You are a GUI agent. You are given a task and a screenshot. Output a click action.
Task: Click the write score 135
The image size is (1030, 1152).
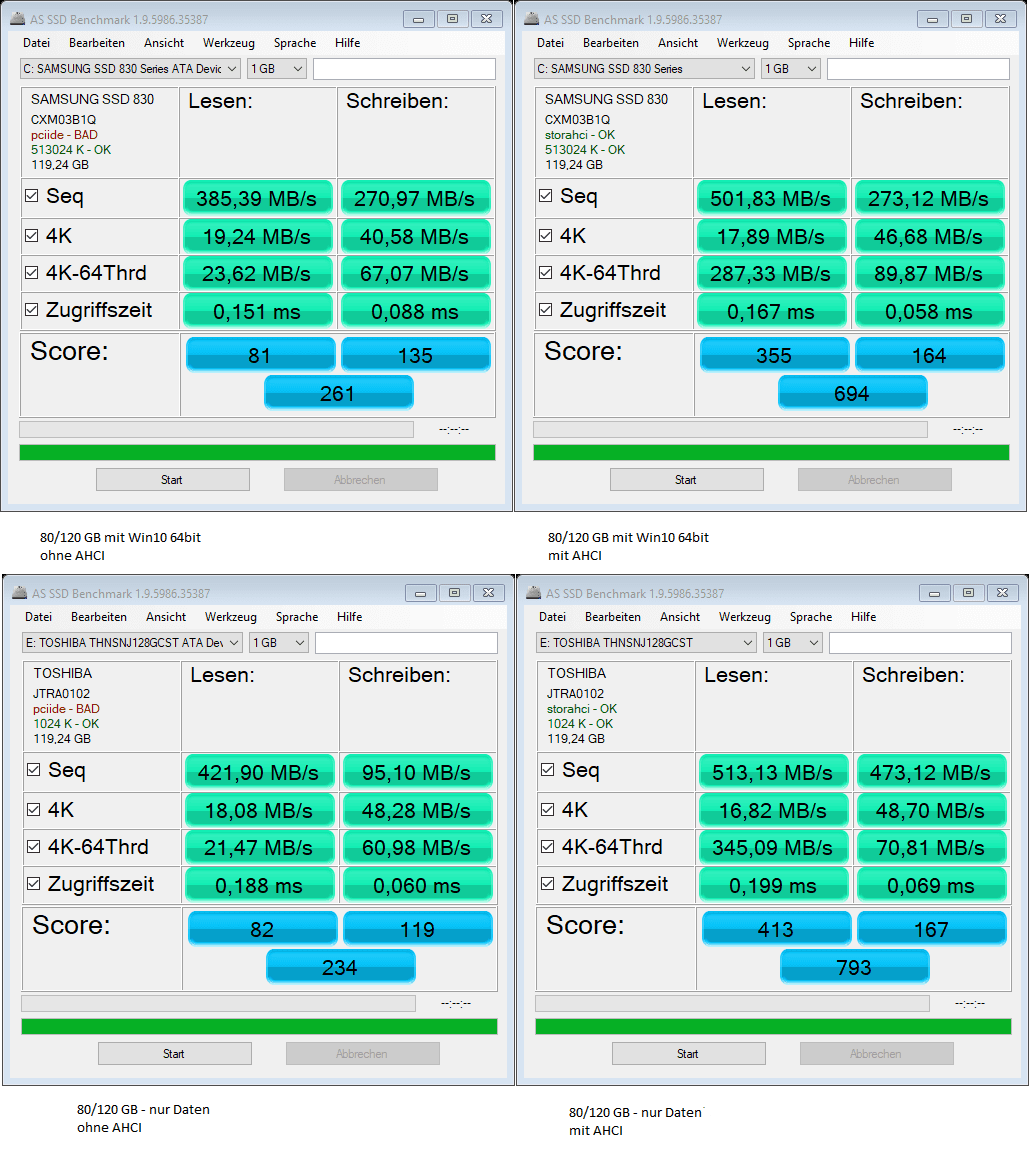pos(416,355)
